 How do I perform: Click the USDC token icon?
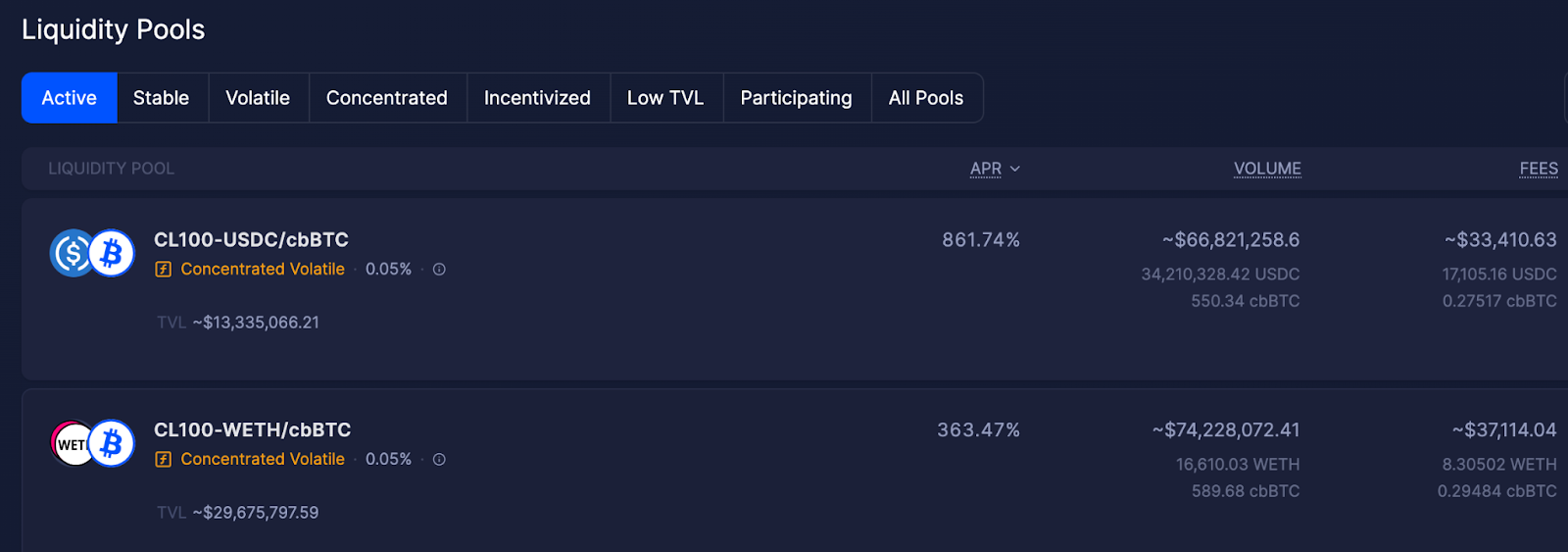[x=72, y=254]
